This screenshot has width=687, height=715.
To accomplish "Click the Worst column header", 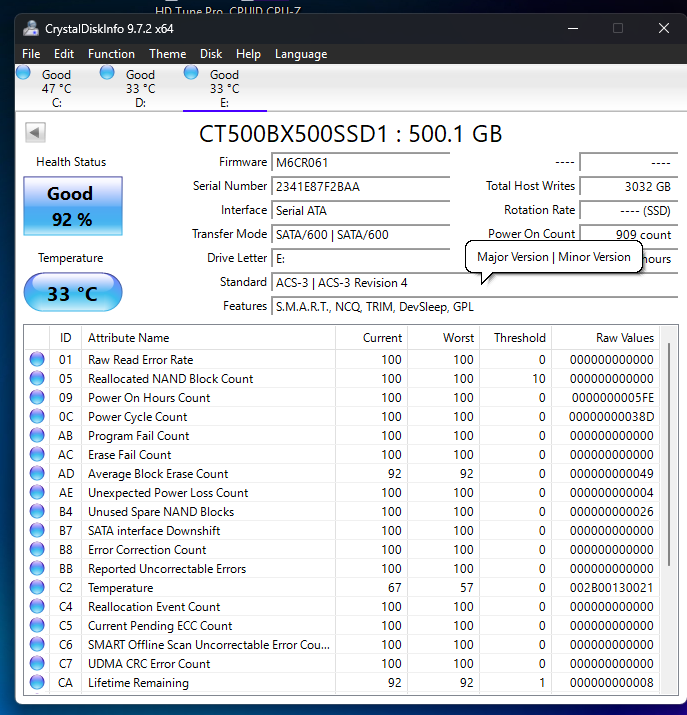I will 444,338.
